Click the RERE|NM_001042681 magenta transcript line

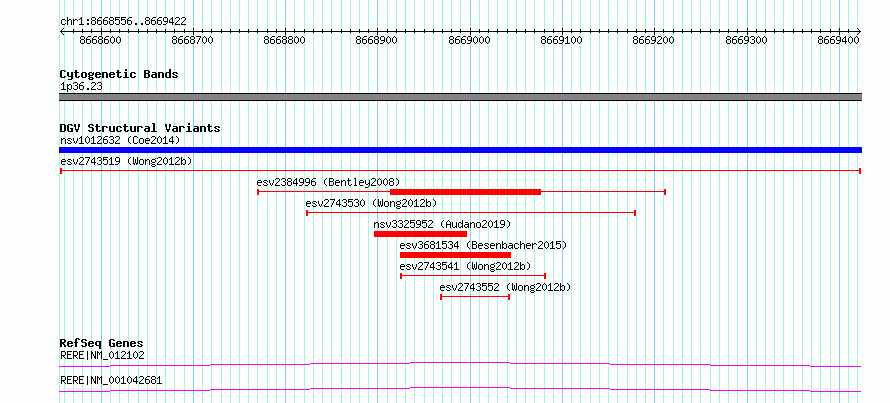coord(460,389)
